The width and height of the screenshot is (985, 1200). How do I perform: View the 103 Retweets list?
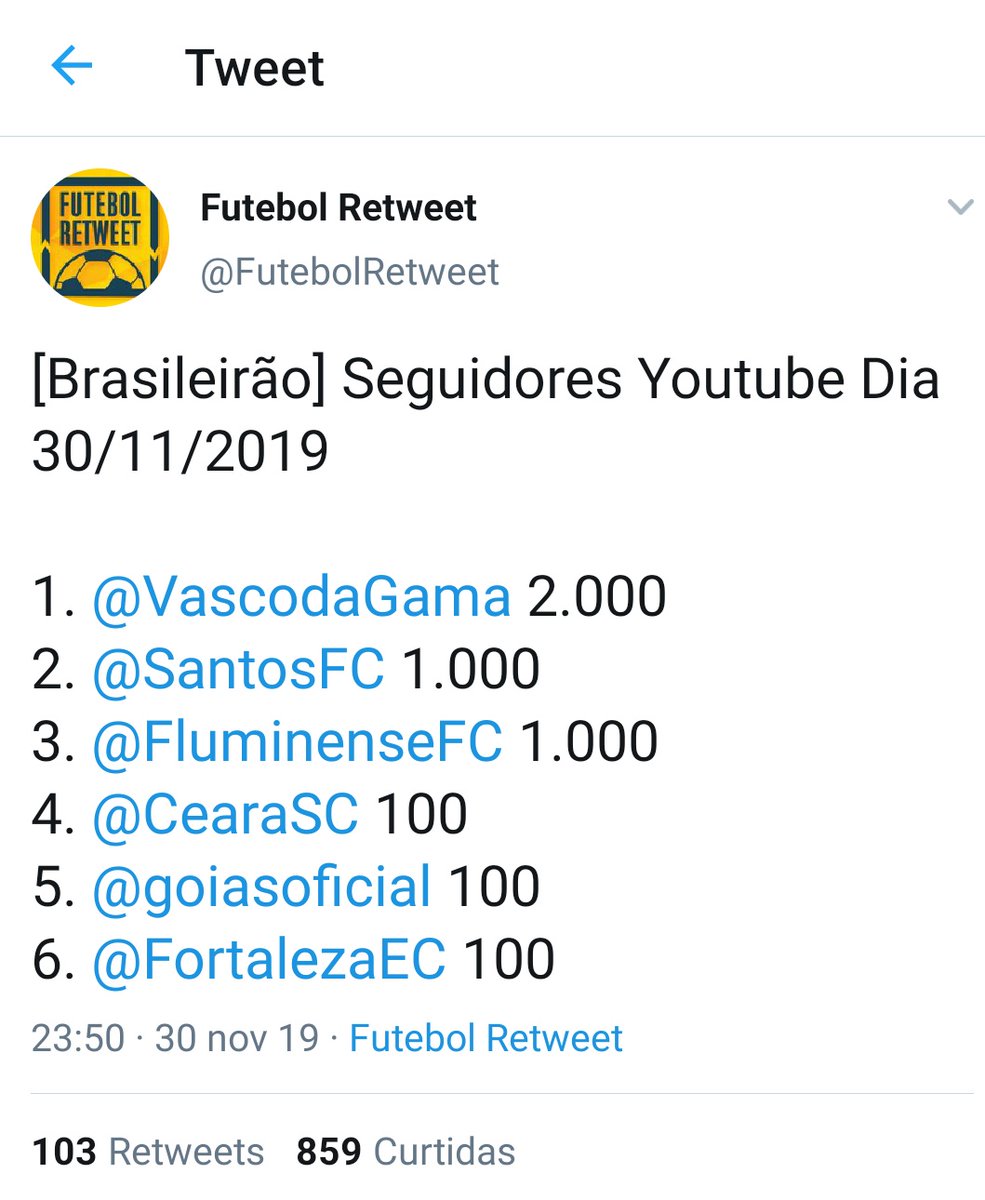point(148,1152)
